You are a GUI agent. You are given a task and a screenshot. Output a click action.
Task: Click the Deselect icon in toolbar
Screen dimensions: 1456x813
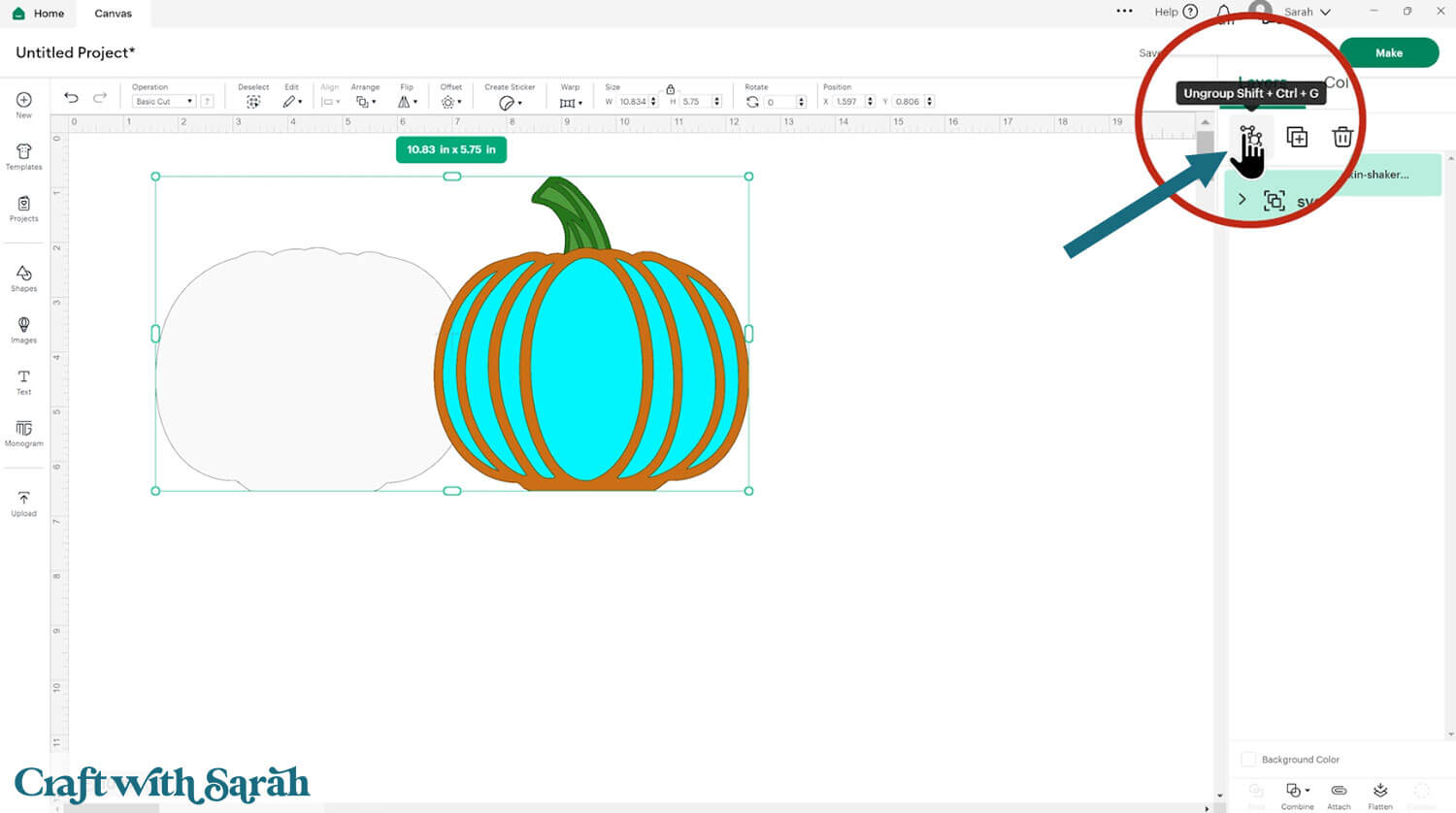coord(253,101)
